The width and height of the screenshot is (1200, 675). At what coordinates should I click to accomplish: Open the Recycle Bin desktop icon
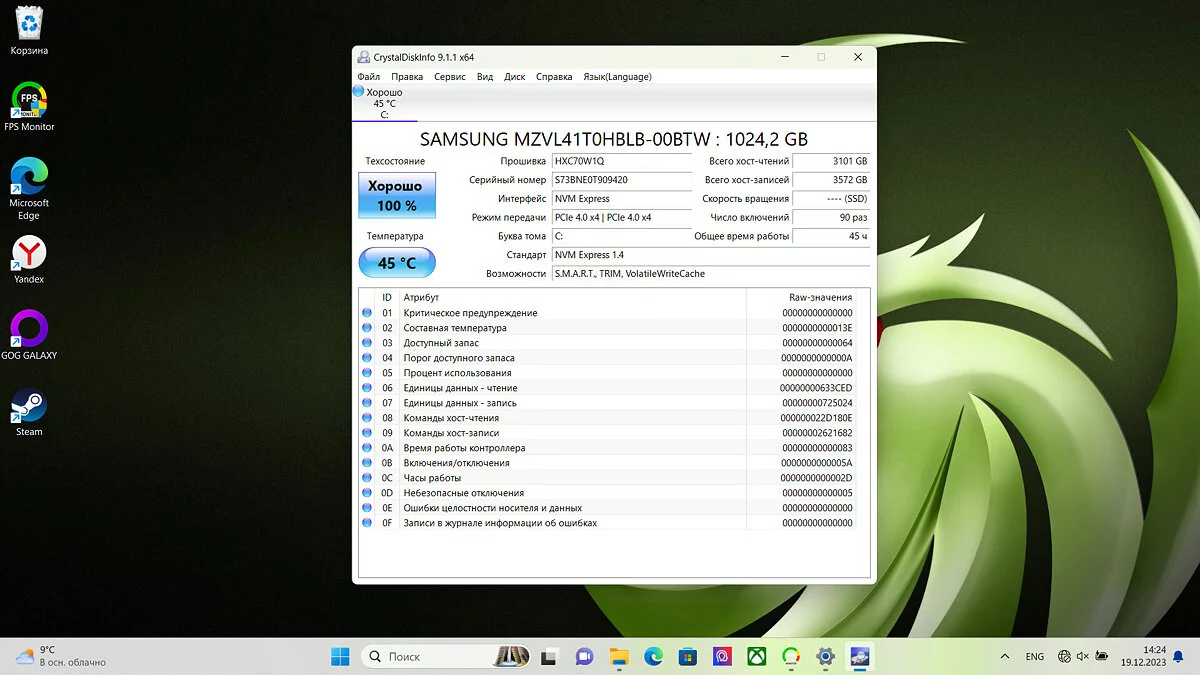[29, 25]
